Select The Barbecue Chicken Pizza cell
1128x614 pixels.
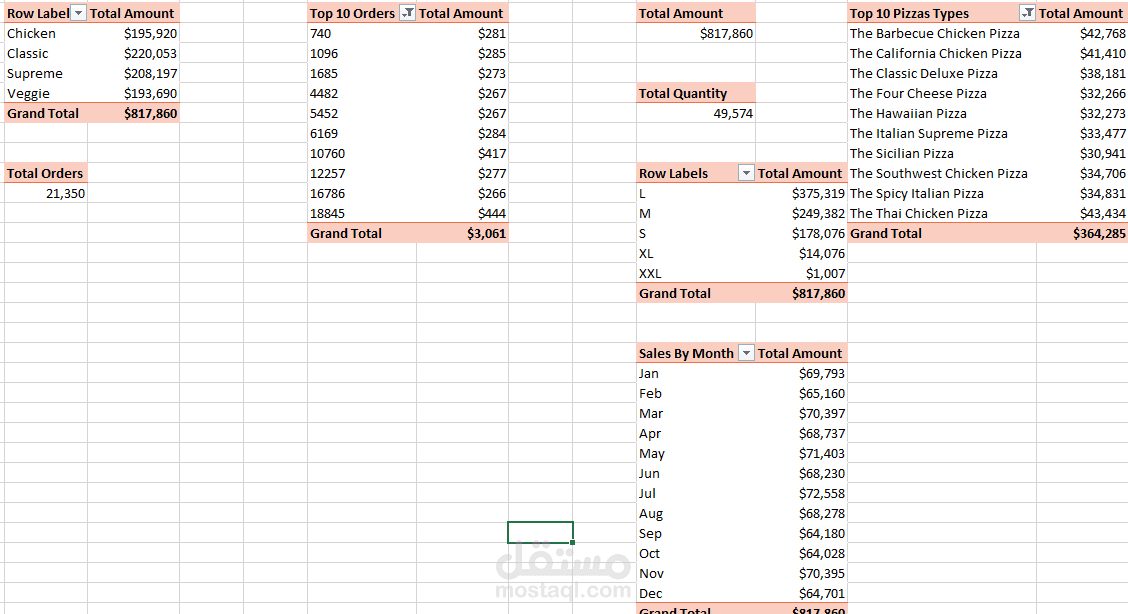(942, 33)
